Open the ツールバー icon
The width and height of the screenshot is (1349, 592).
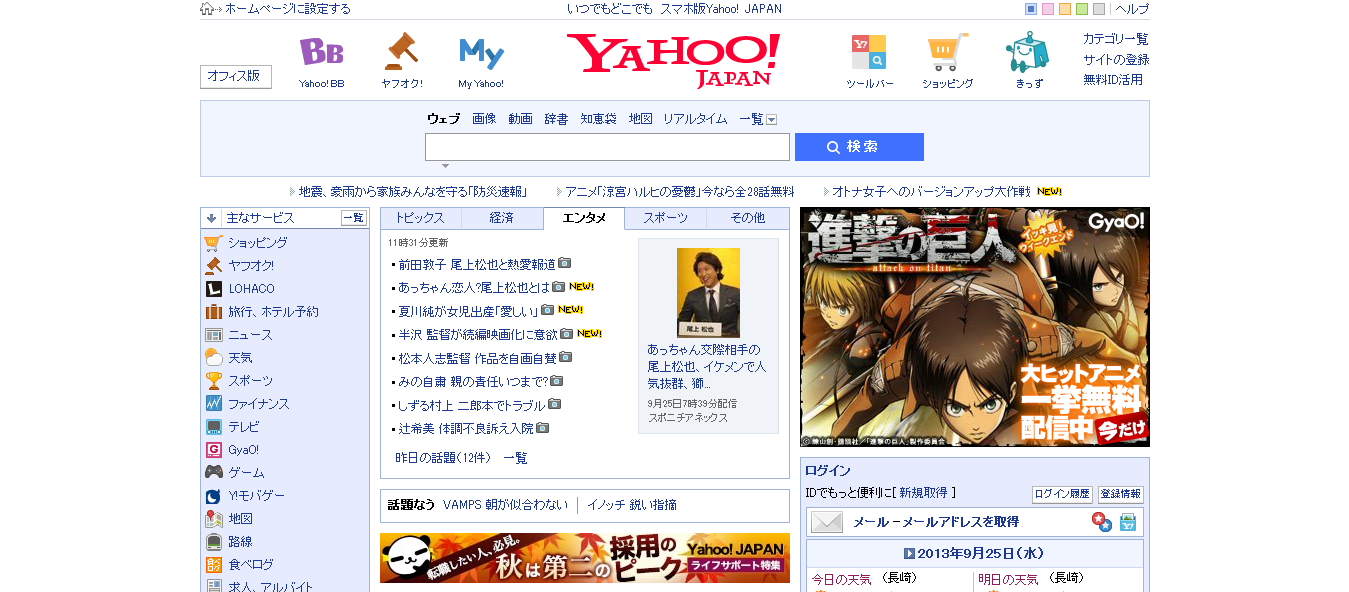[868, 52]
